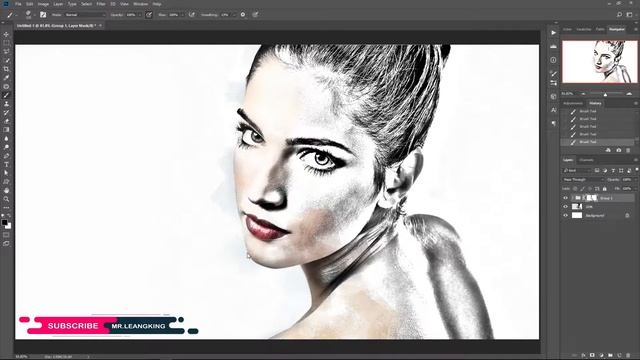Hide the Background layer
Image resolution: width=640 pixels, height=360 pixels.
pos(566,215)
